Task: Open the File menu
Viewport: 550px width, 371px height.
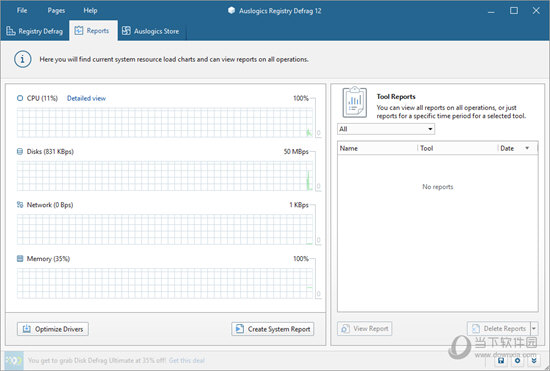Action: [x=22, y=10]
